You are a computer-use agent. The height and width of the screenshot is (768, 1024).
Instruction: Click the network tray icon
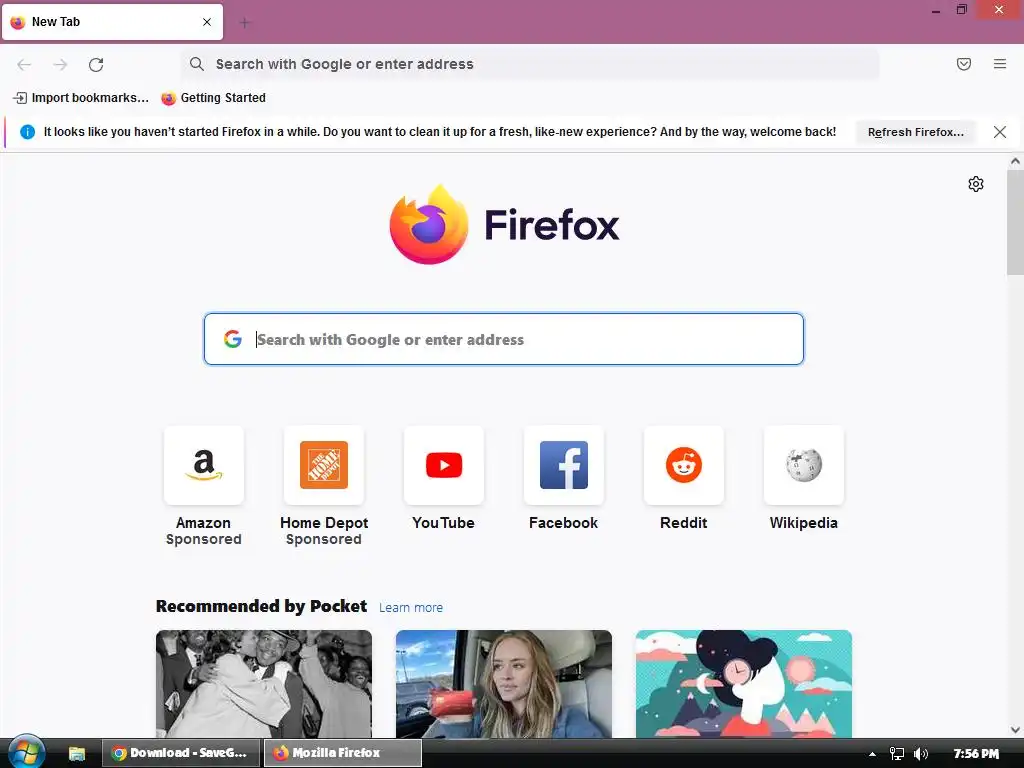(x=897, y=754)
